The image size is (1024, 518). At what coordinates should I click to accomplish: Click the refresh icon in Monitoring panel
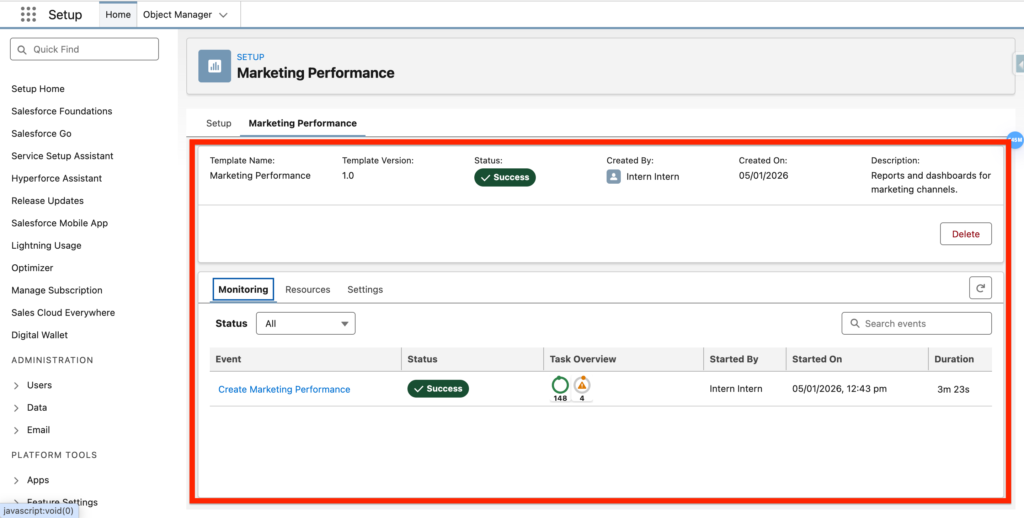coord(980,288)
